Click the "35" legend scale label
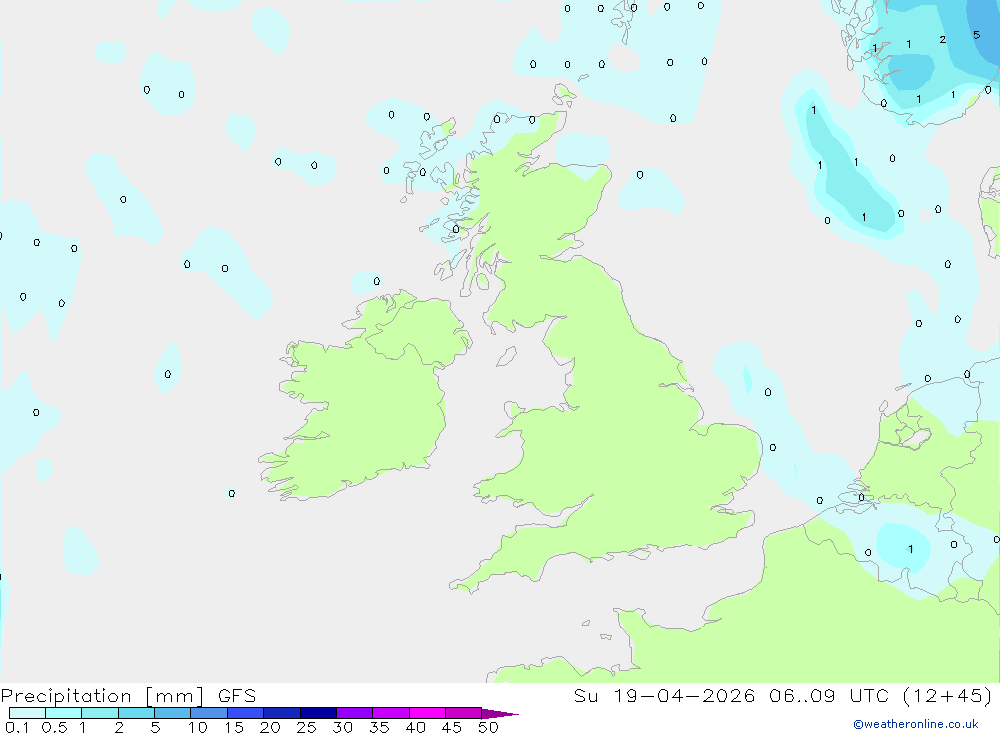1000x733 pixels. click(x=379, y=727)
